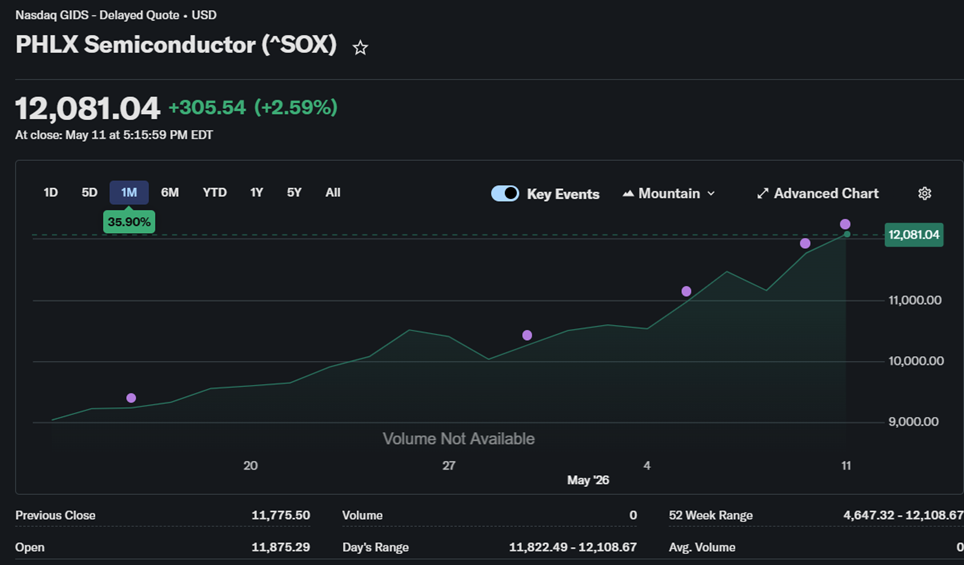964x565 pixels.
Task: Click the Volume label in the stats table
Action: [x=362, y=515]
